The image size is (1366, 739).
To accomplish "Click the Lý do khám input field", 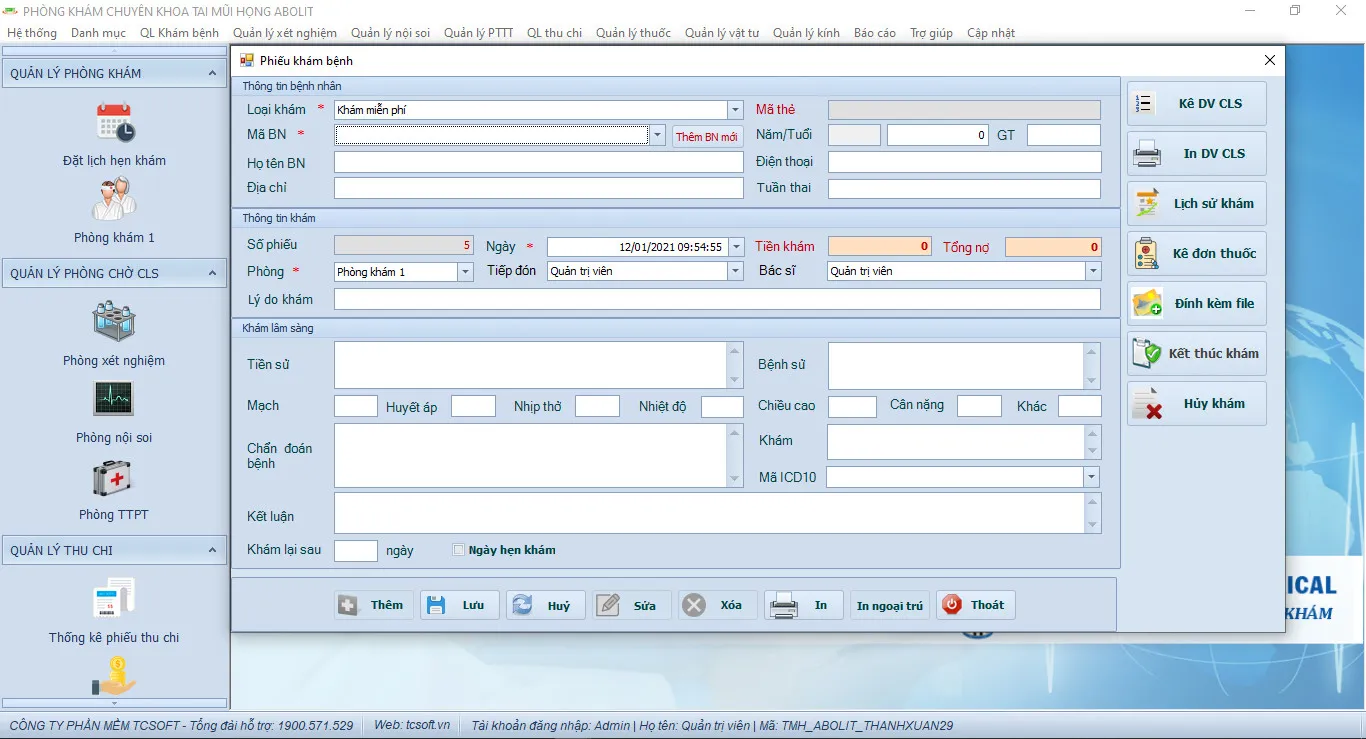I will pos(716,299).
